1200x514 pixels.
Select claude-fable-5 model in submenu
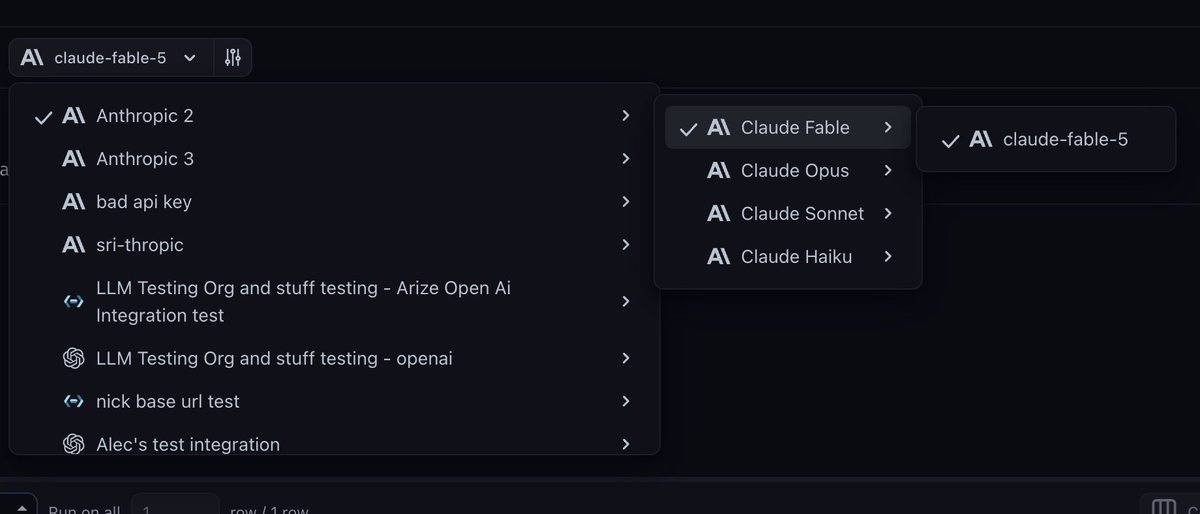point(1046,140)
